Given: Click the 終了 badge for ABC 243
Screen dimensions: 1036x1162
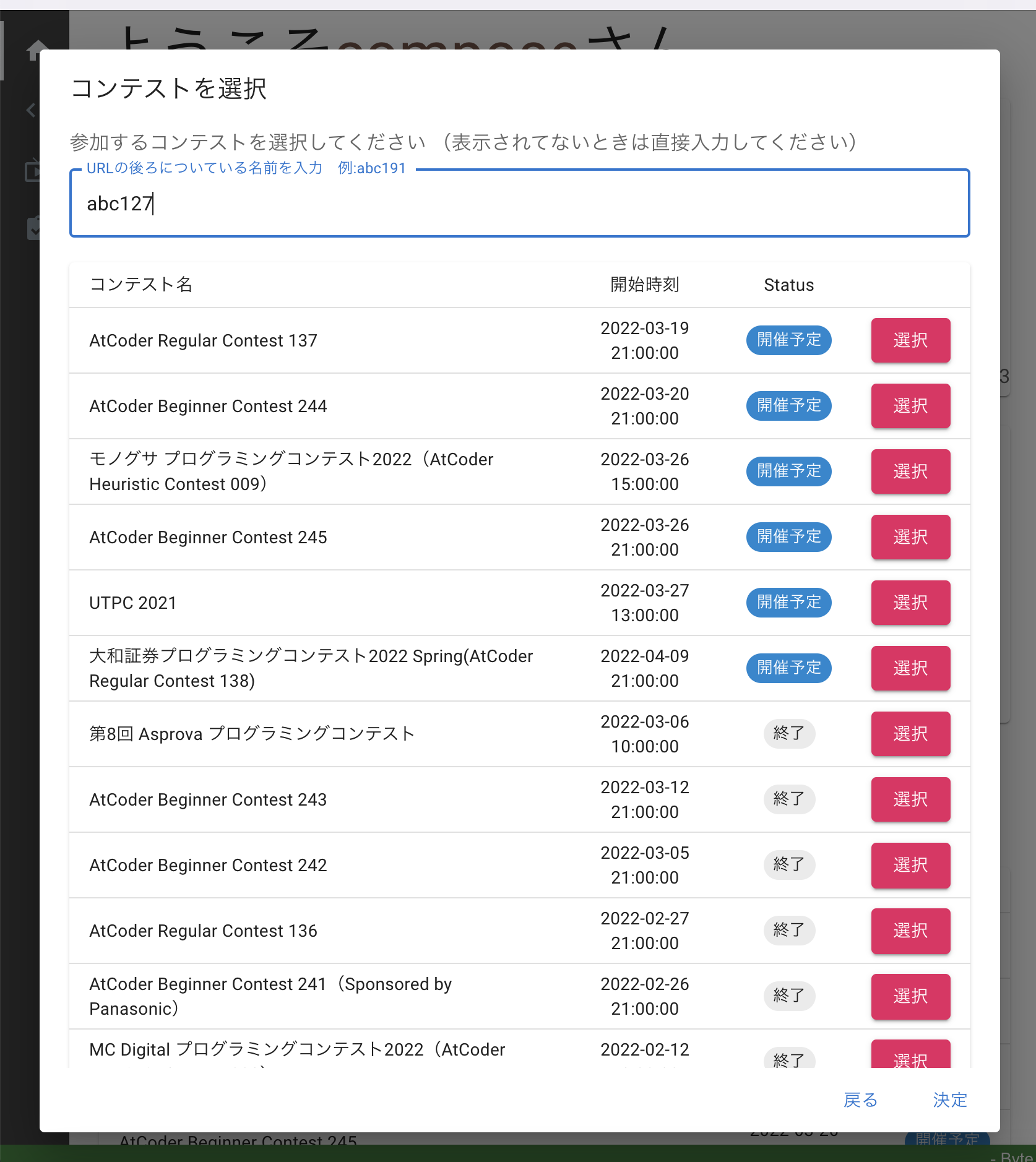Looking at the screenshot, I should pyautogui.click(x=789, y=799).
